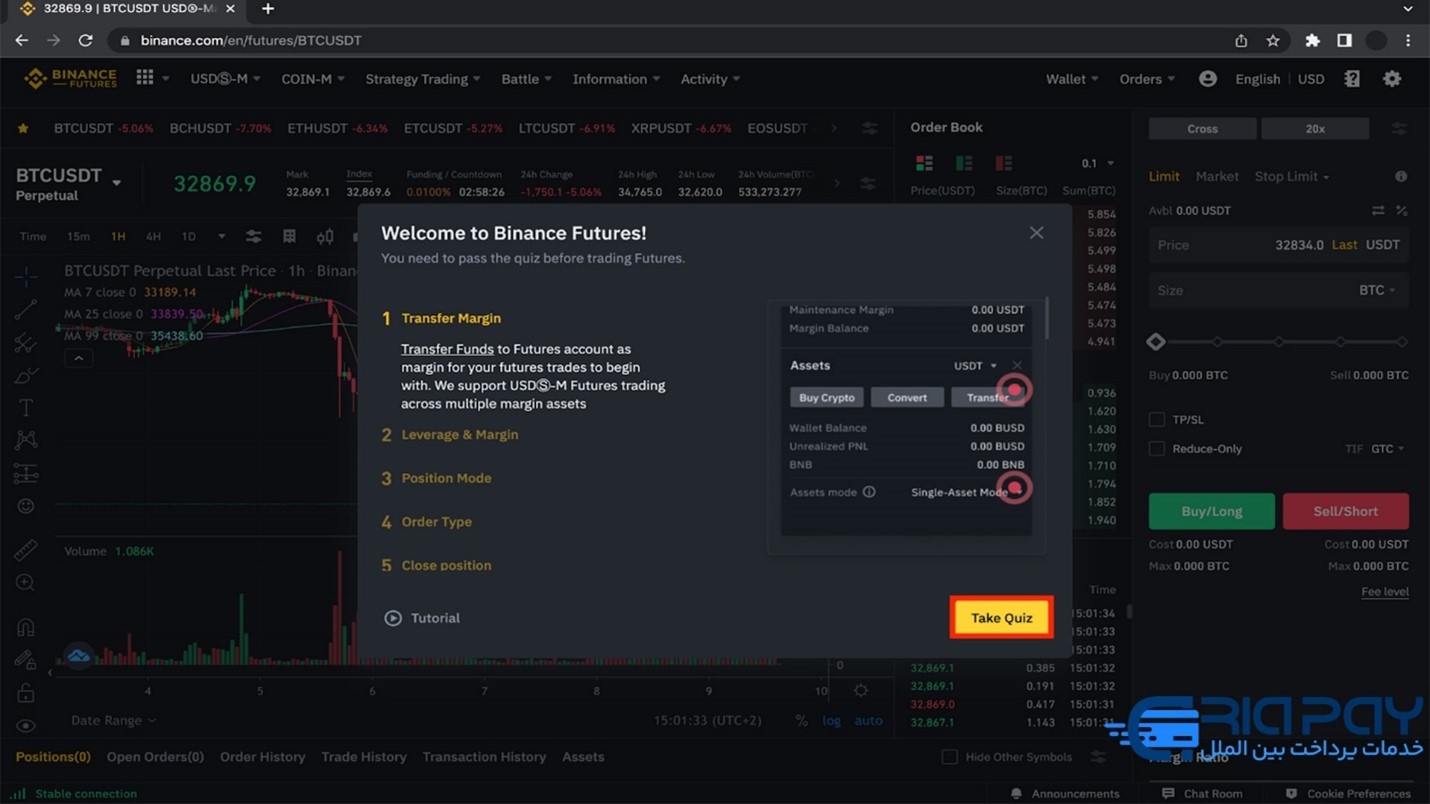
Task: Open the help center icon in header
Action: point(1352,79)
